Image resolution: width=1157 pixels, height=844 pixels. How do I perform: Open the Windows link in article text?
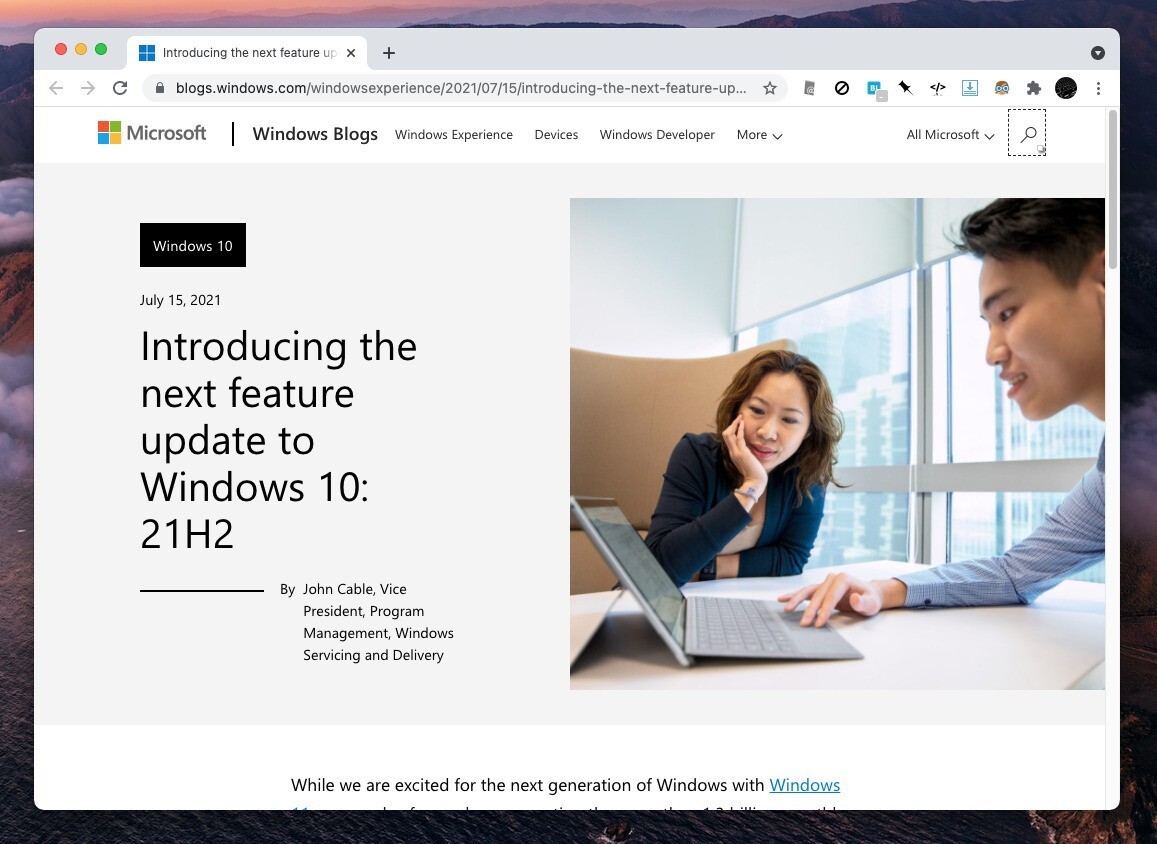[x=804, y=785]
